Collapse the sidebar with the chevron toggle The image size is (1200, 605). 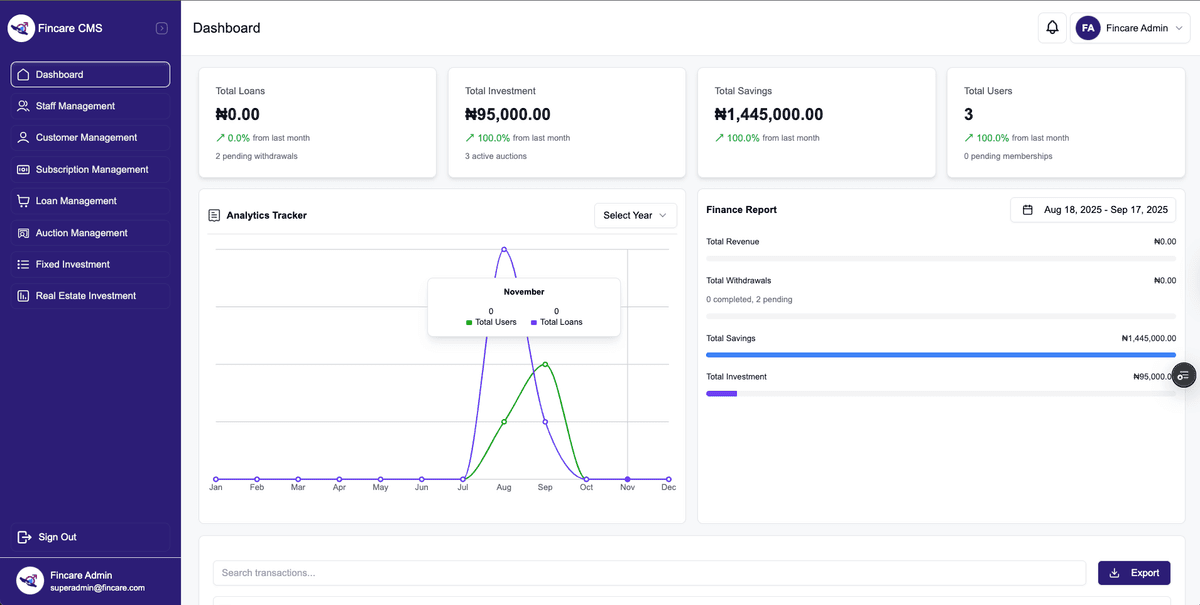161,28
